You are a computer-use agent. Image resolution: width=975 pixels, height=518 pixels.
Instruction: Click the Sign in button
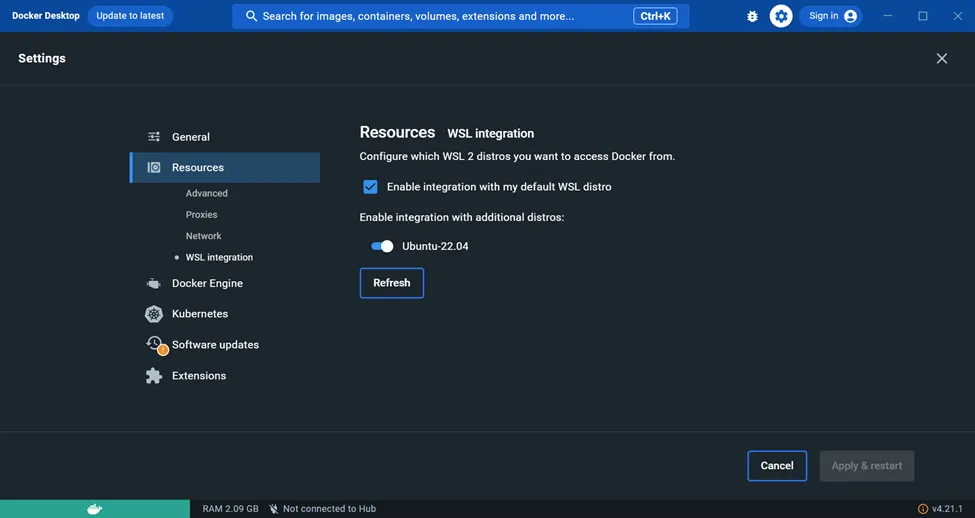831,16
